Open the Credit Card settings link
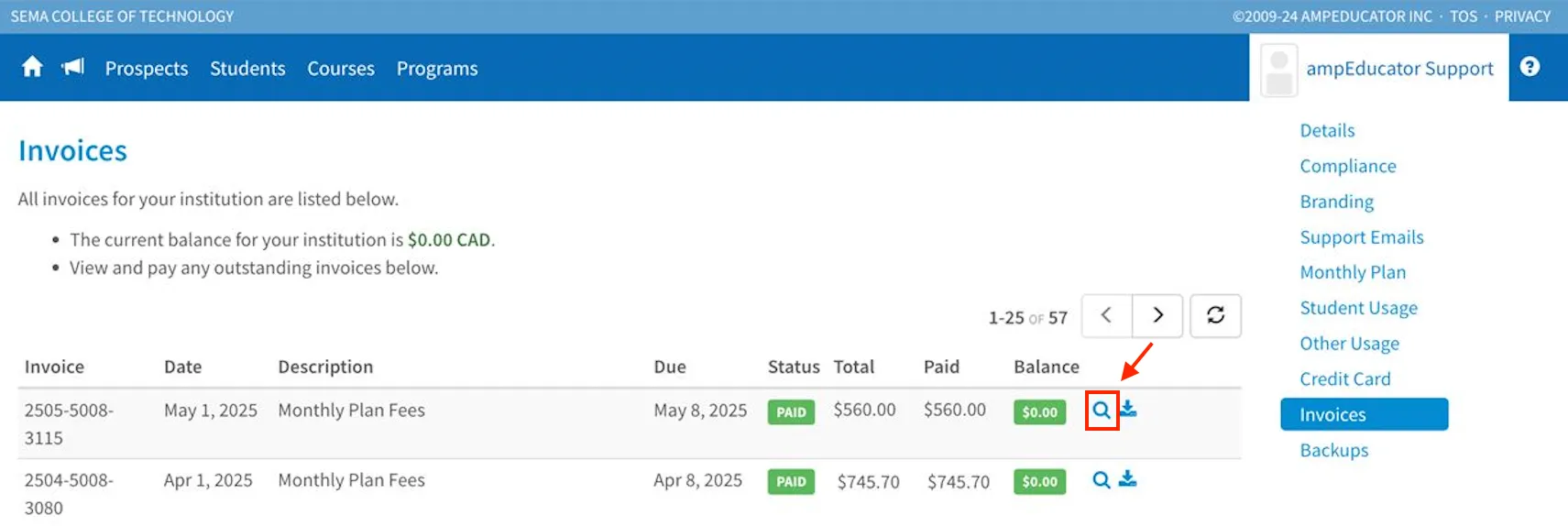The image size is (1568, 526). [x=1345, y=379]
